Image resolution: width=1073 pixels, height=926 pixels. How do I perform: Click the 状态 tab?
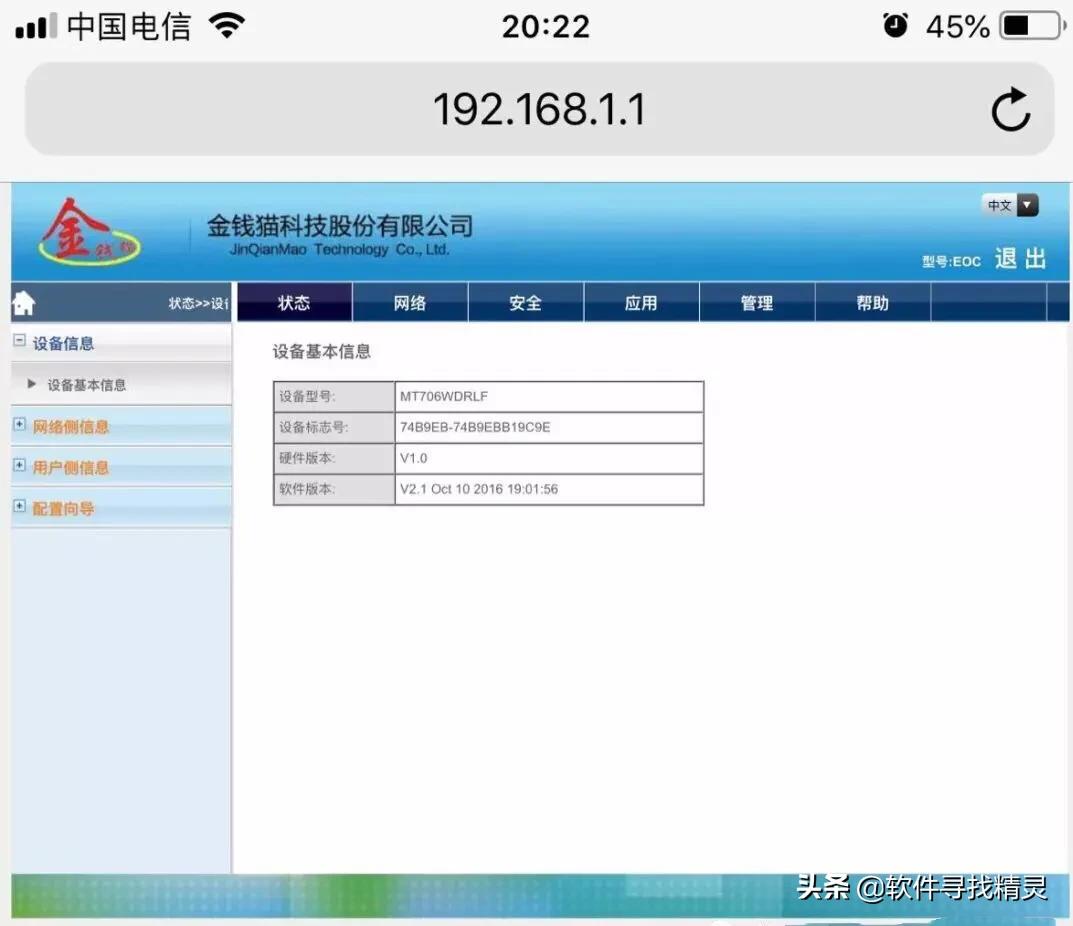point(294,301)
